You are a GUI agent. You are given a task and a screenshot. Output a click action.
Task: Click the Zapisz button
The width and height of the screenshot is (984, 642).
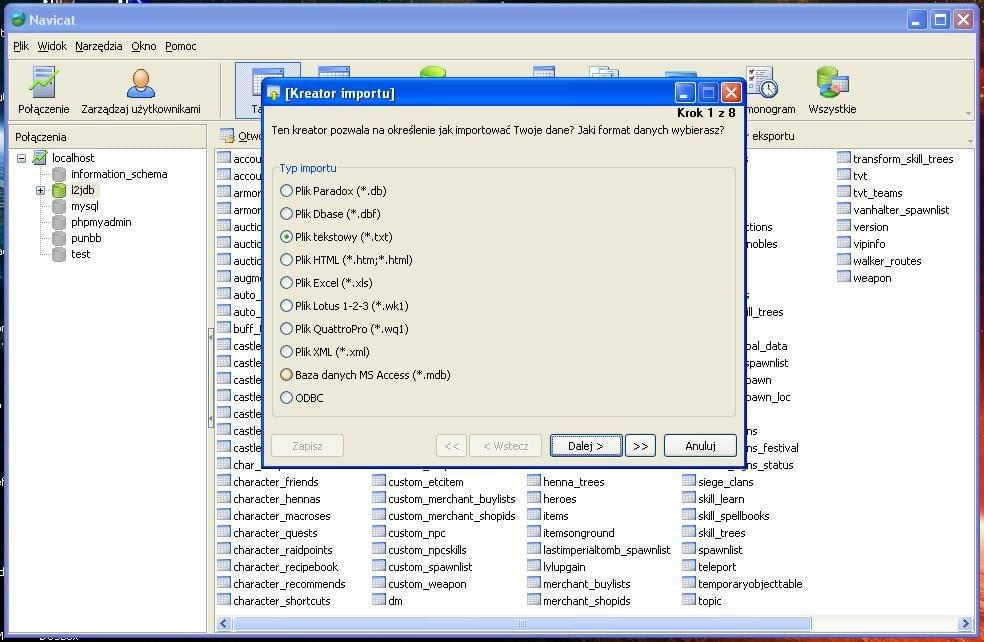click(x=308, y=446)
